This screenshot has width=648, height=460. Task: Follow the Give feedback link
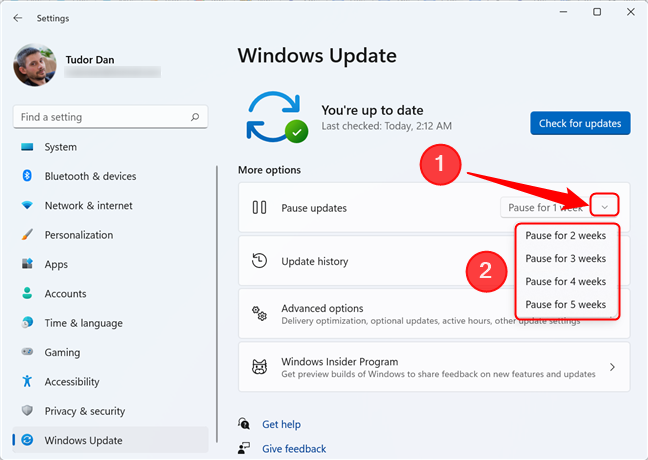[x=294, y=448]
